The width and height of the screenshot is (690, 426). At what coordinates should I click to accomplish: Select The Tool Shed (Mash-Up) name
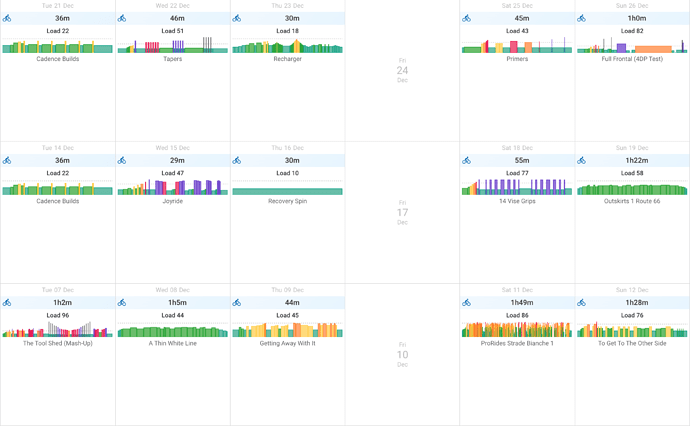click(x=58, y=343)
